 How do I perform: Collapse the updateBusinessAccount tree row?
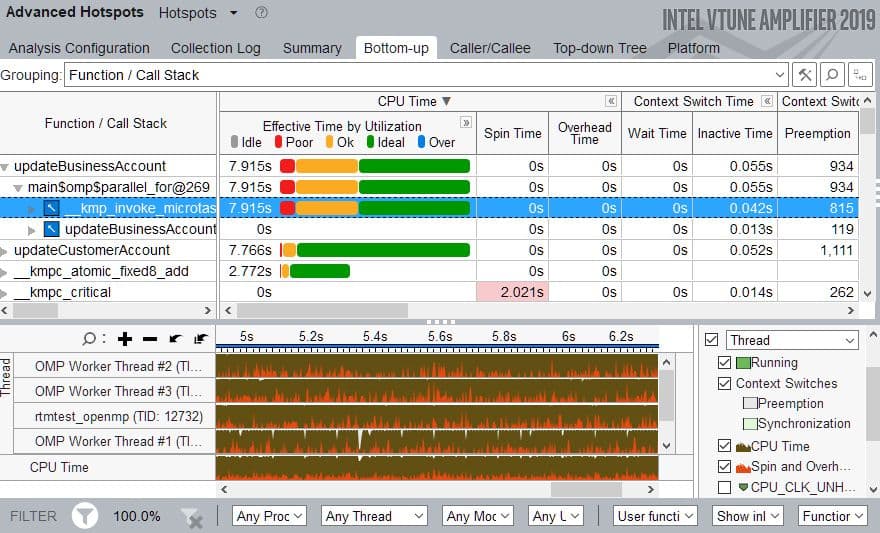click(6, 167)
